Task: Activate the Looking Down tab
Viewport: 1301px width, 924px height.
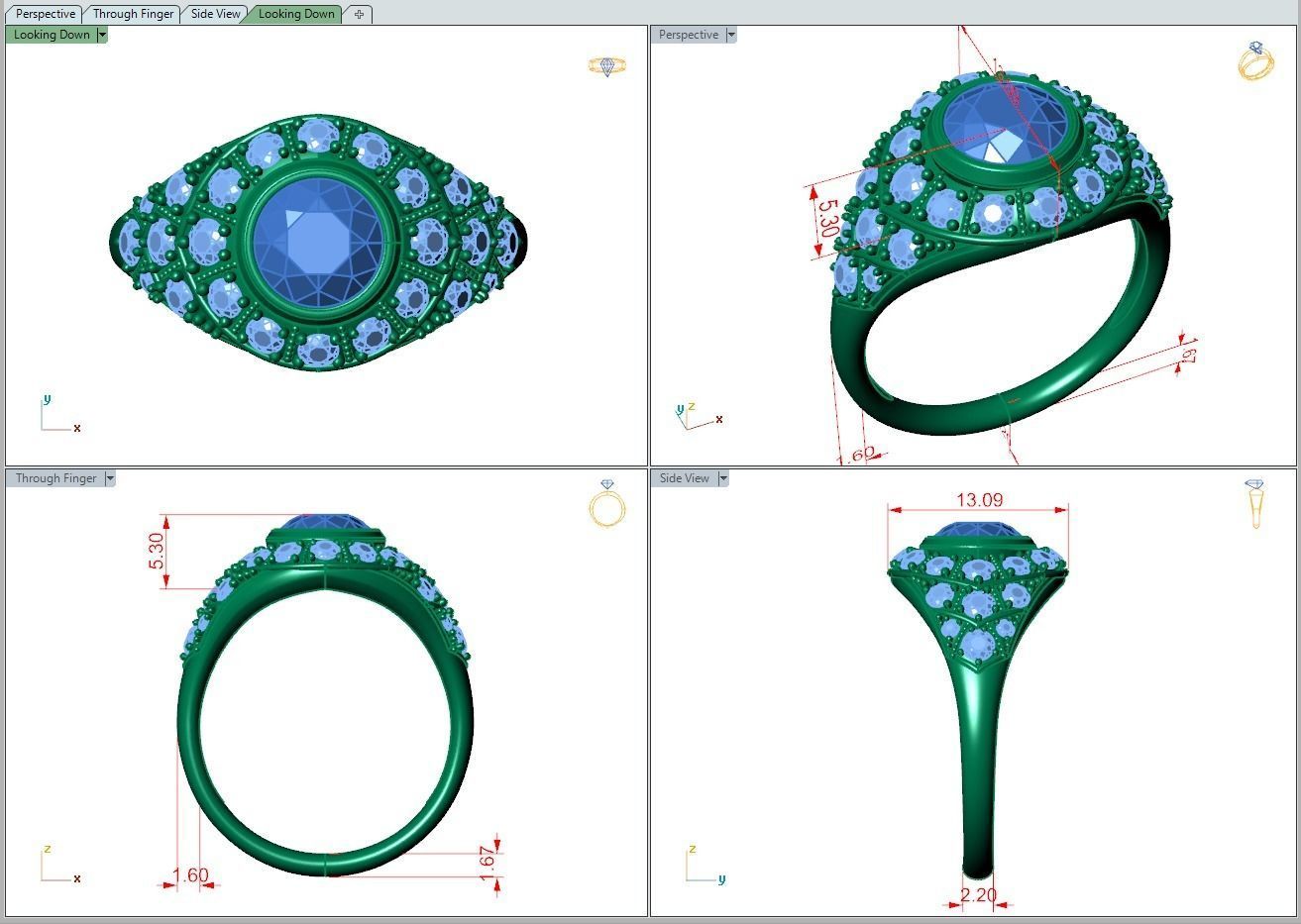Action: click(296, 14)
